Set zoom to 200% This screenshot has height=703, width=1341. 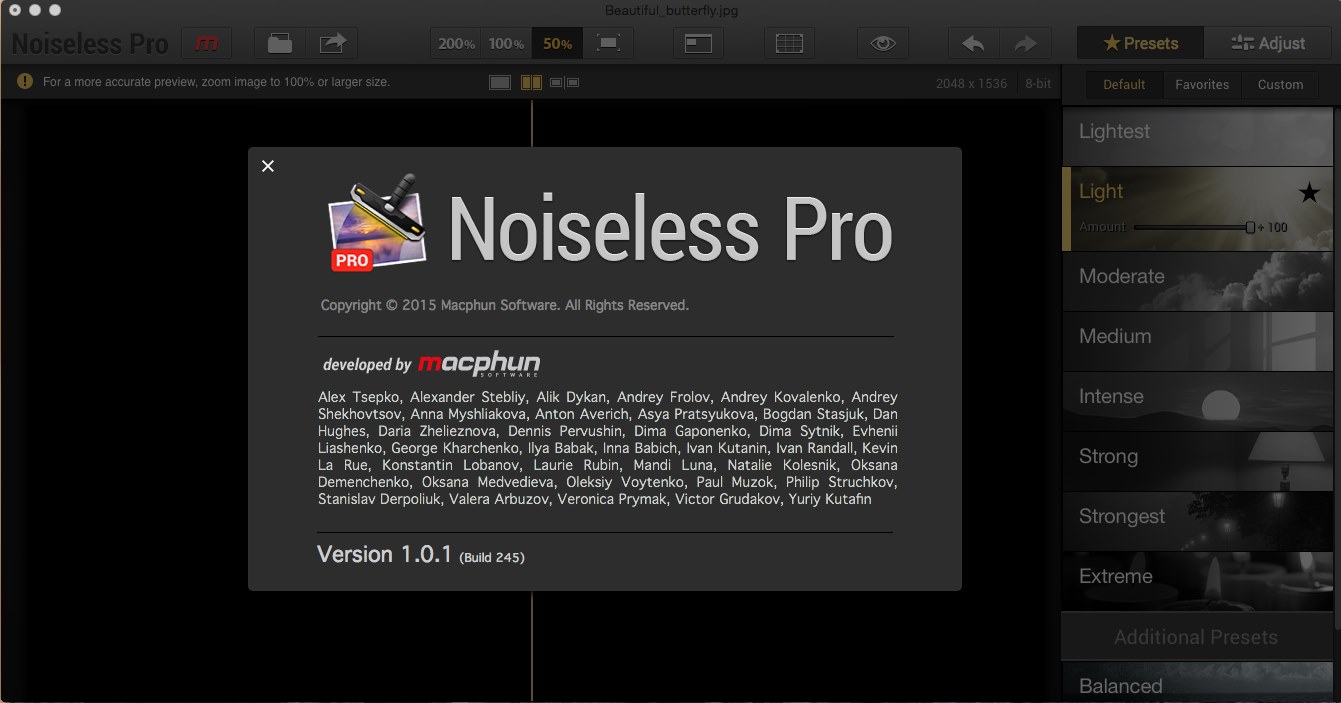click(456, 43)
